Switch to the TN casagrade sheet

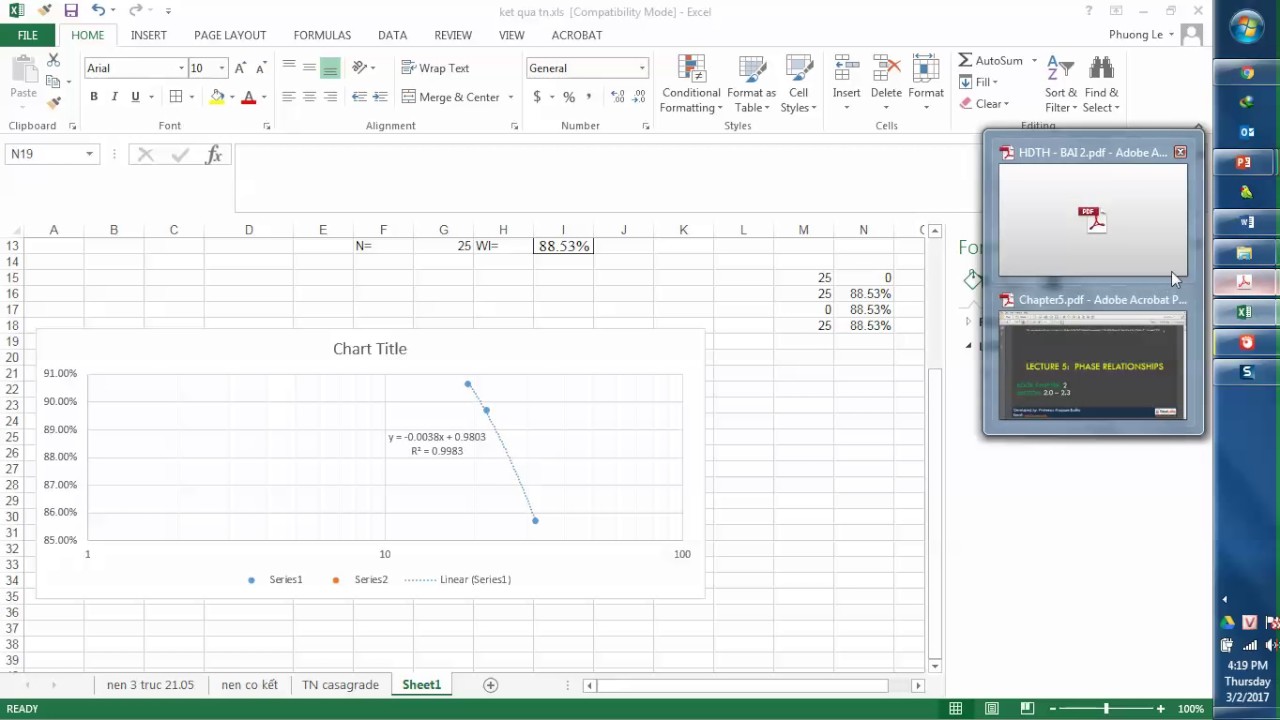click(340, 685)
